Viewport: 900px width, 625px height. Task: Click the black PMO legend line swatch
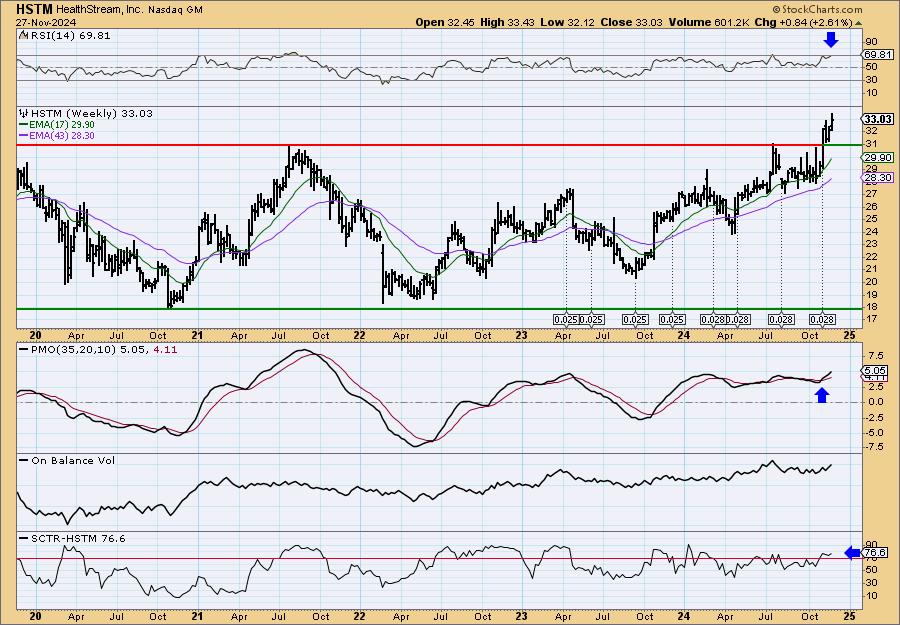pyautogui.click(x=24, y=349)
